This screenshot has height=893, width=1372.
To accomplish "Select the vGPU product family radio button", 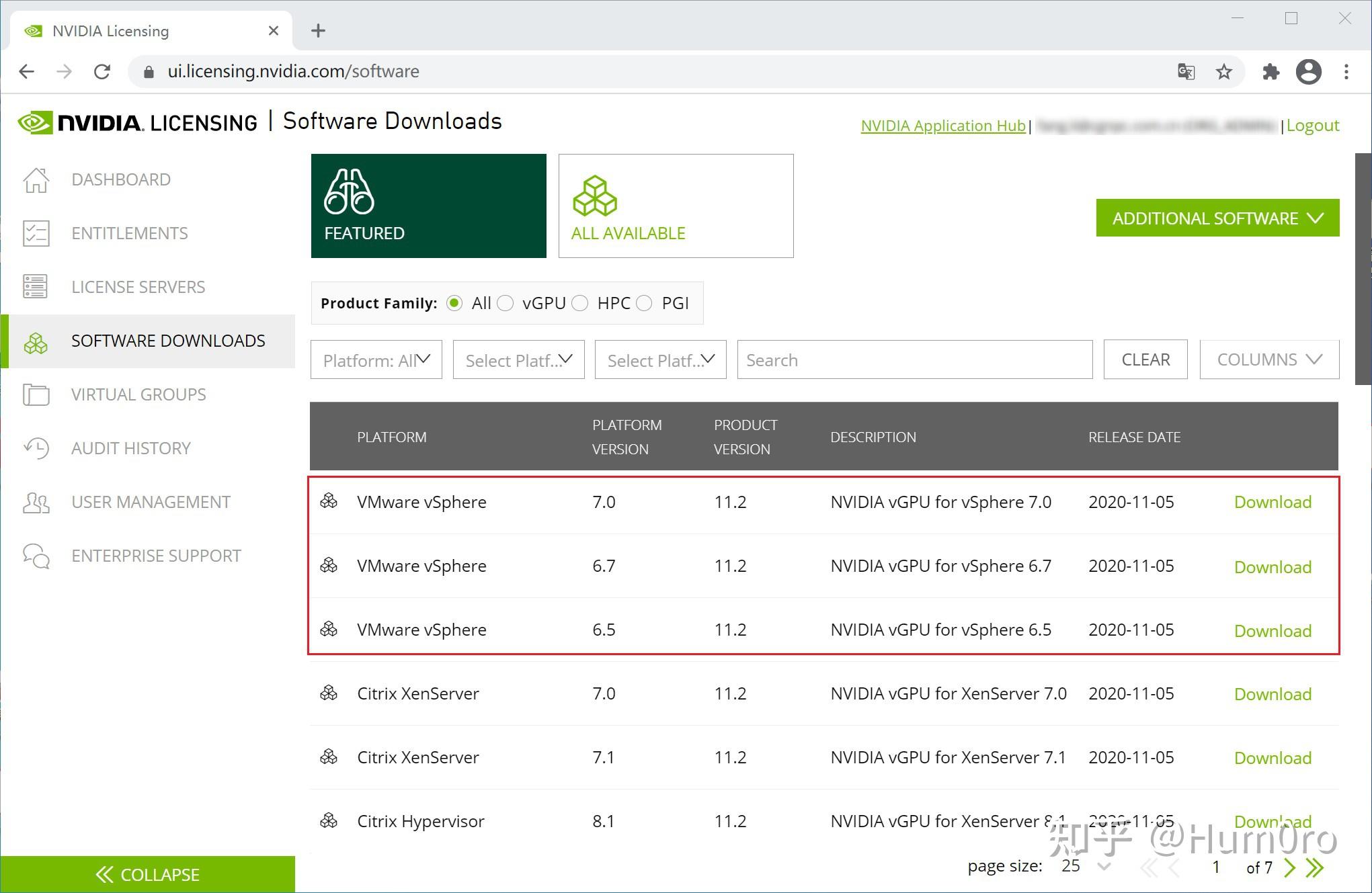I will [506, 303].
